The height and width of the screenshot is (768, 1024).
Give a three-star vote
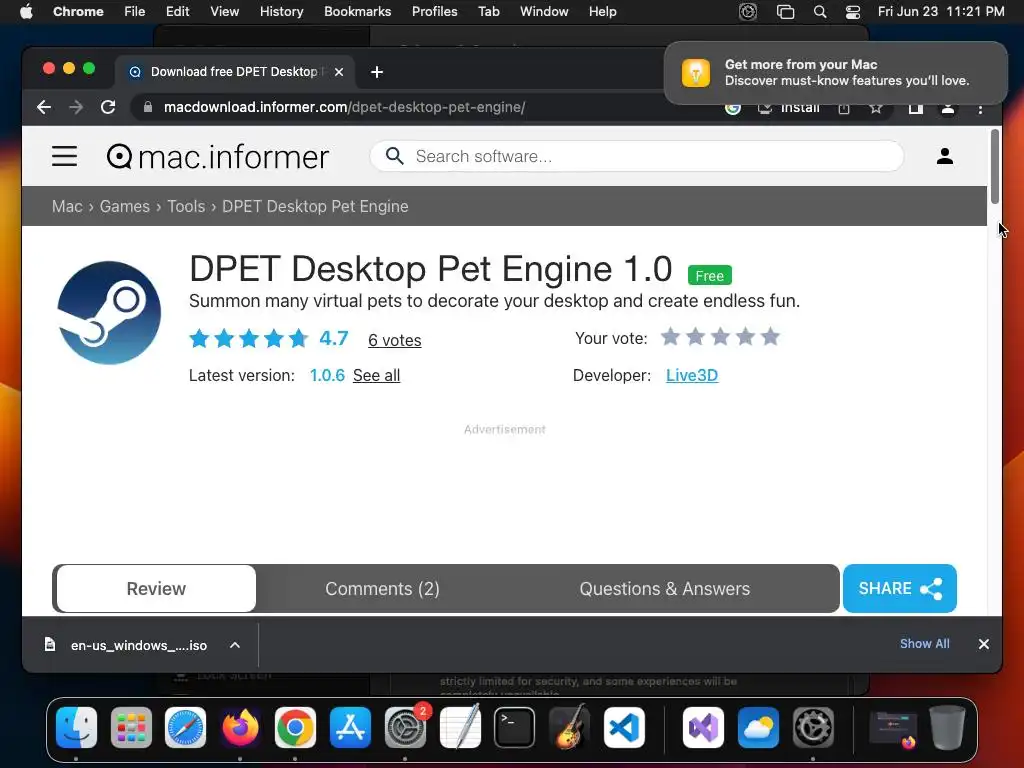[x=720, y=337]
